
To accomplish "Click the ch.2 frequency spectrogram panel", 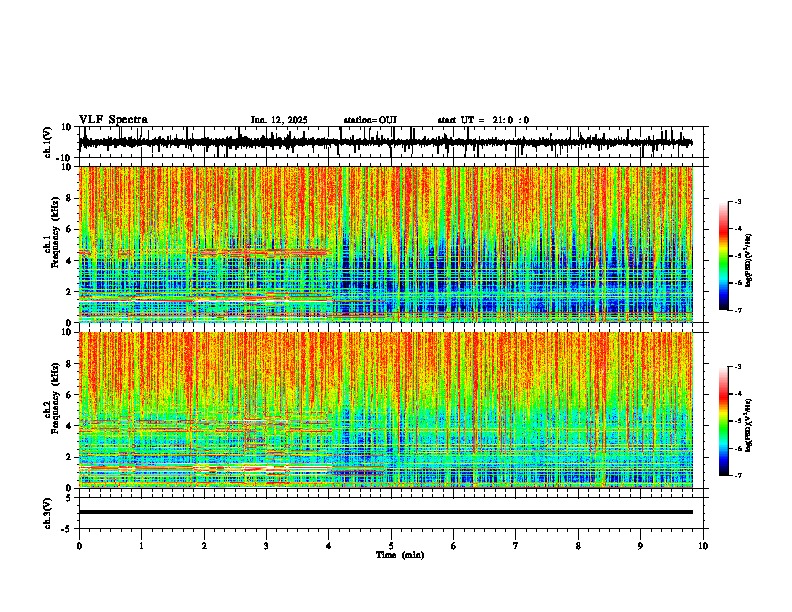I will click(x=385, y=410).
